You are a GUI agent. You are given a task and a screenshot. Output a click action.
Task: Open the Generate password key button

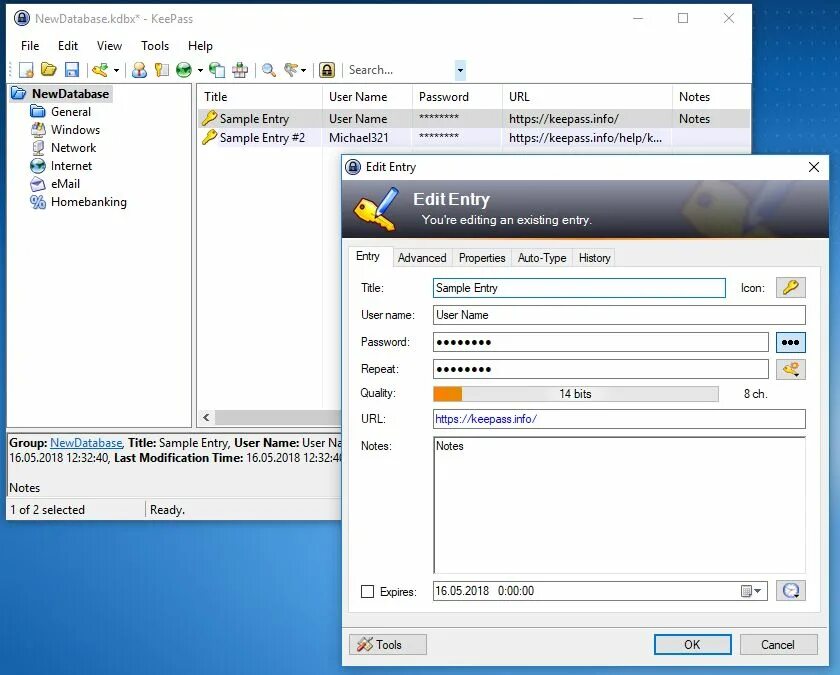pyautogui.click(x=791, y=369)
